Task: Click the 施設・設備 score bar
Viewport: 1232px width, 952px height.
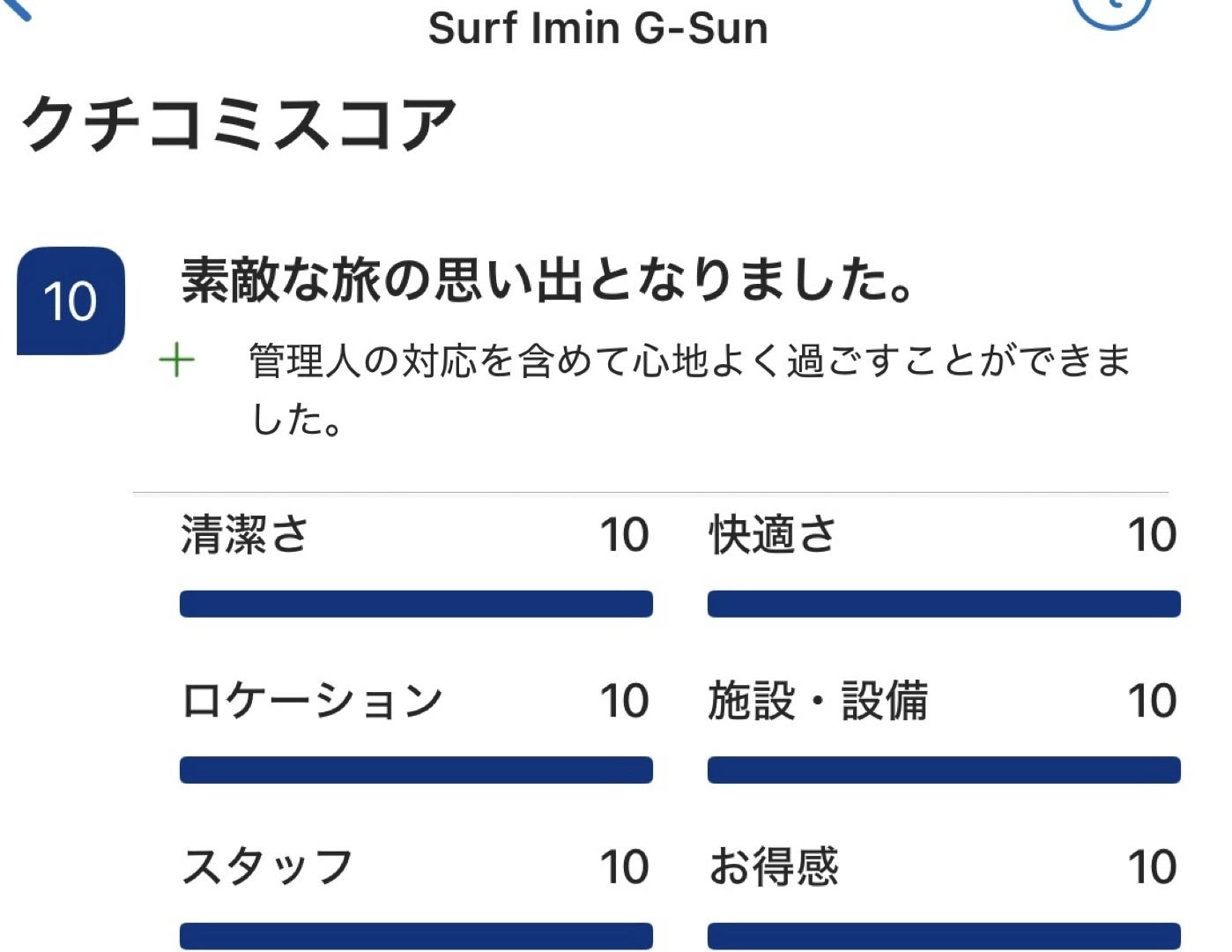Action: (x=944, y=770)
